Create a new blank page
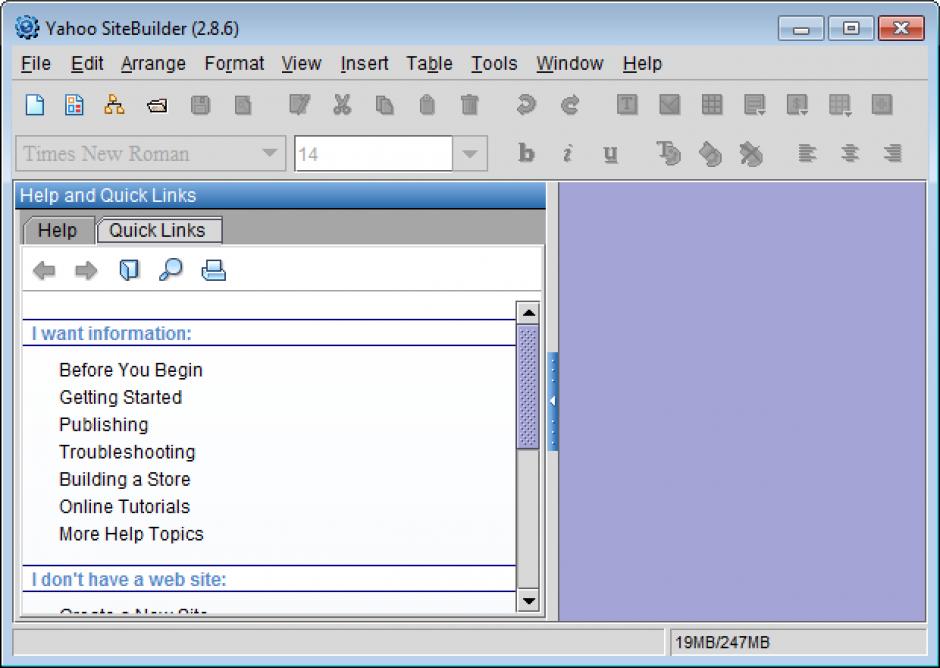This screenshot has height=668, width=940. pos(35,105)
